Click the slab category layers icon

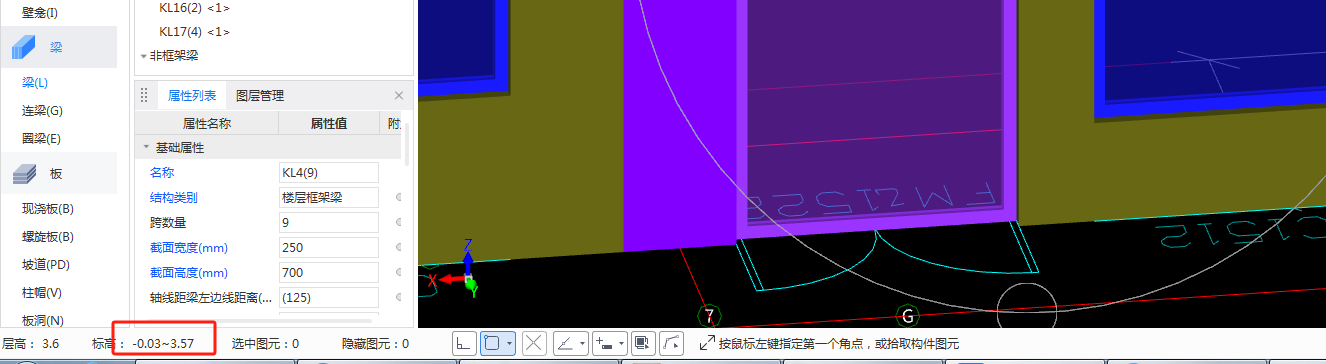click(24, 174)
